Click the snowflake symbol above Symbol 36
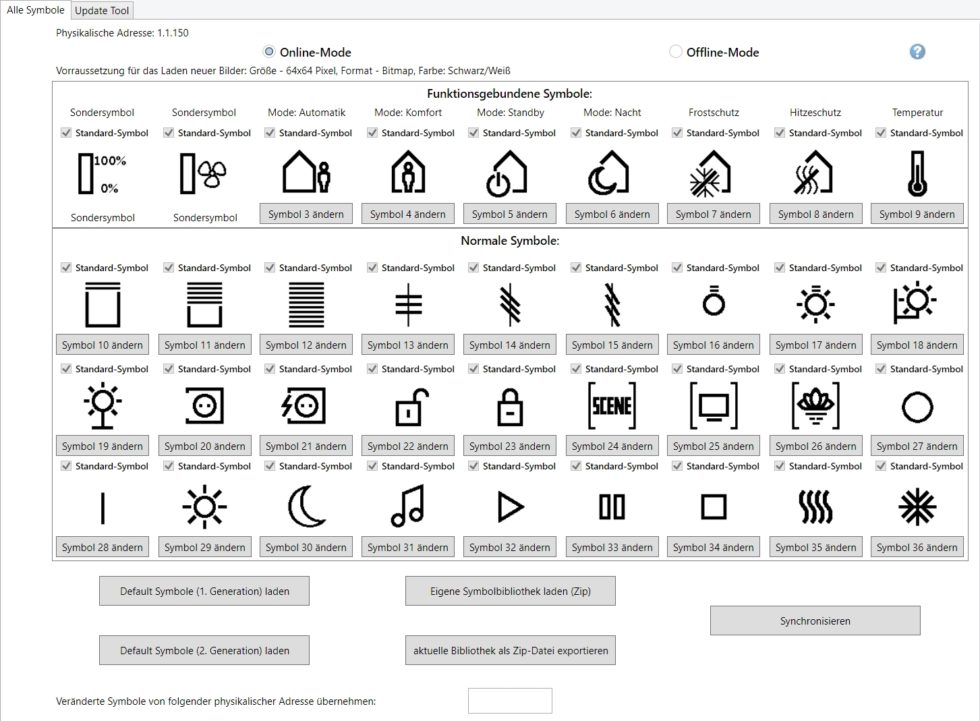The height and width of the screenshot is (721, 980). click(917, 508)
